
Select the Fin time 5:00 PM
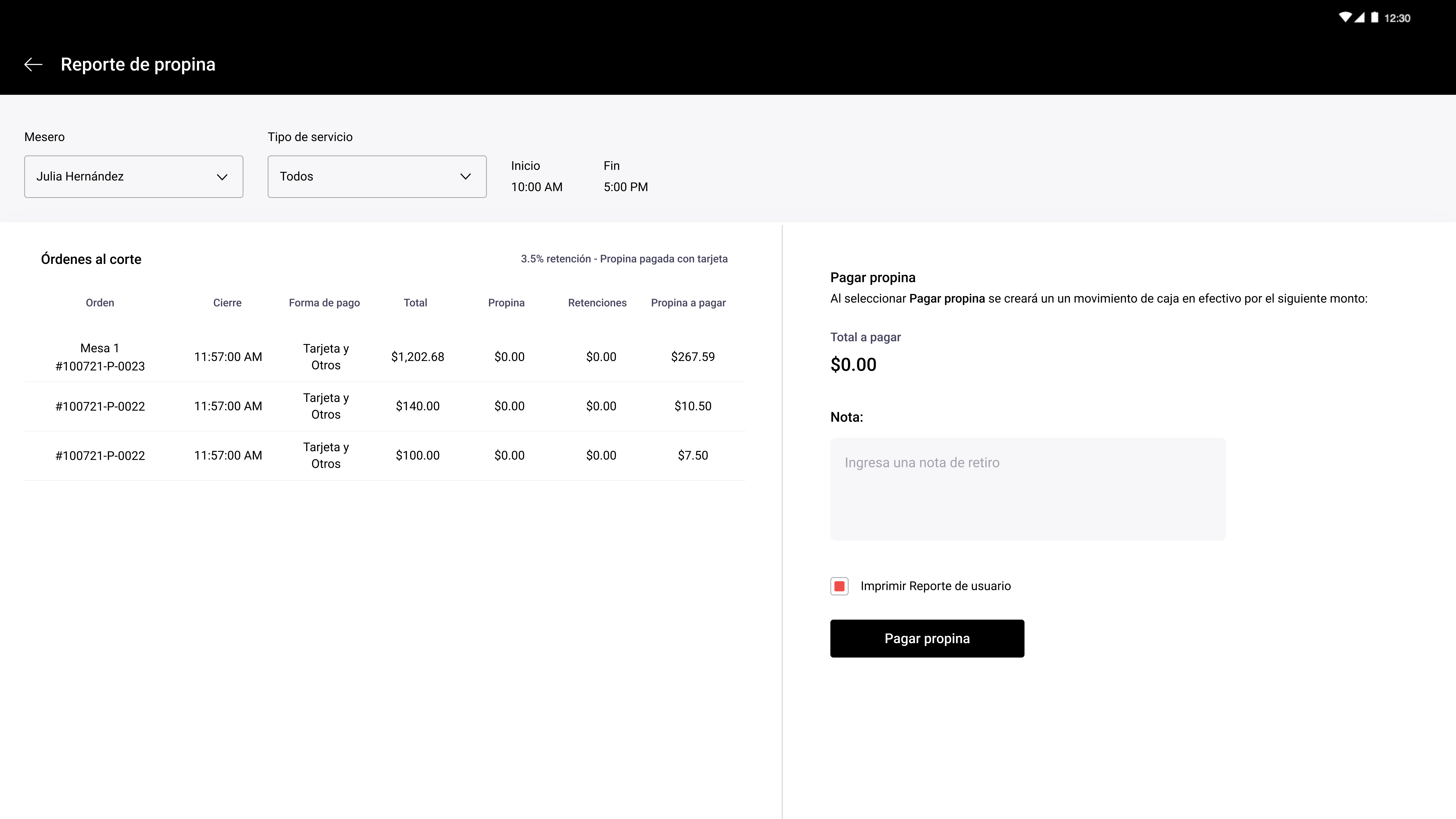coord(626,187)
